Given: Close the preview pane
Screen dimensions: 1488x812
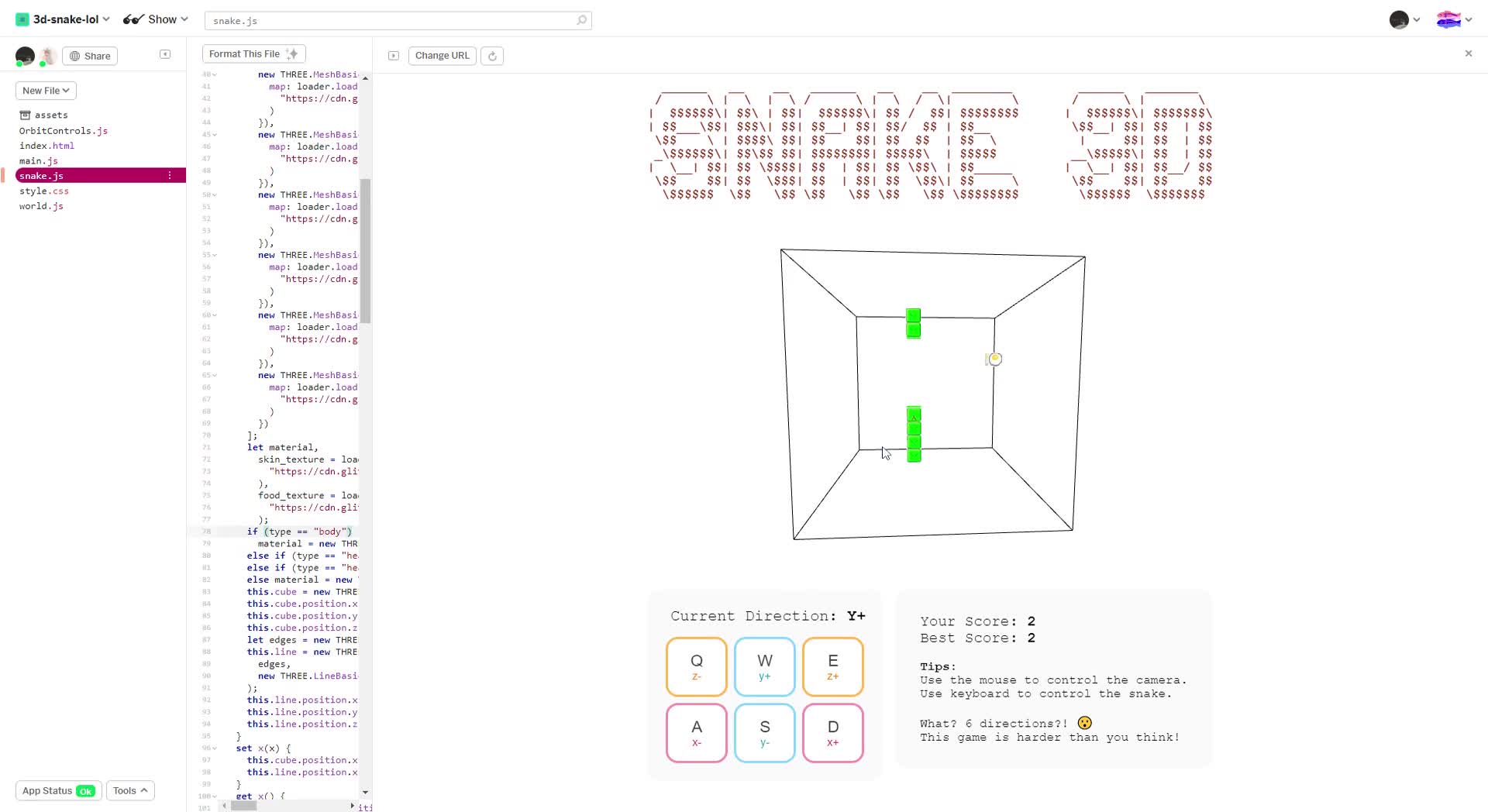Looking at the screenshot, I should [x=1468, y=53].
